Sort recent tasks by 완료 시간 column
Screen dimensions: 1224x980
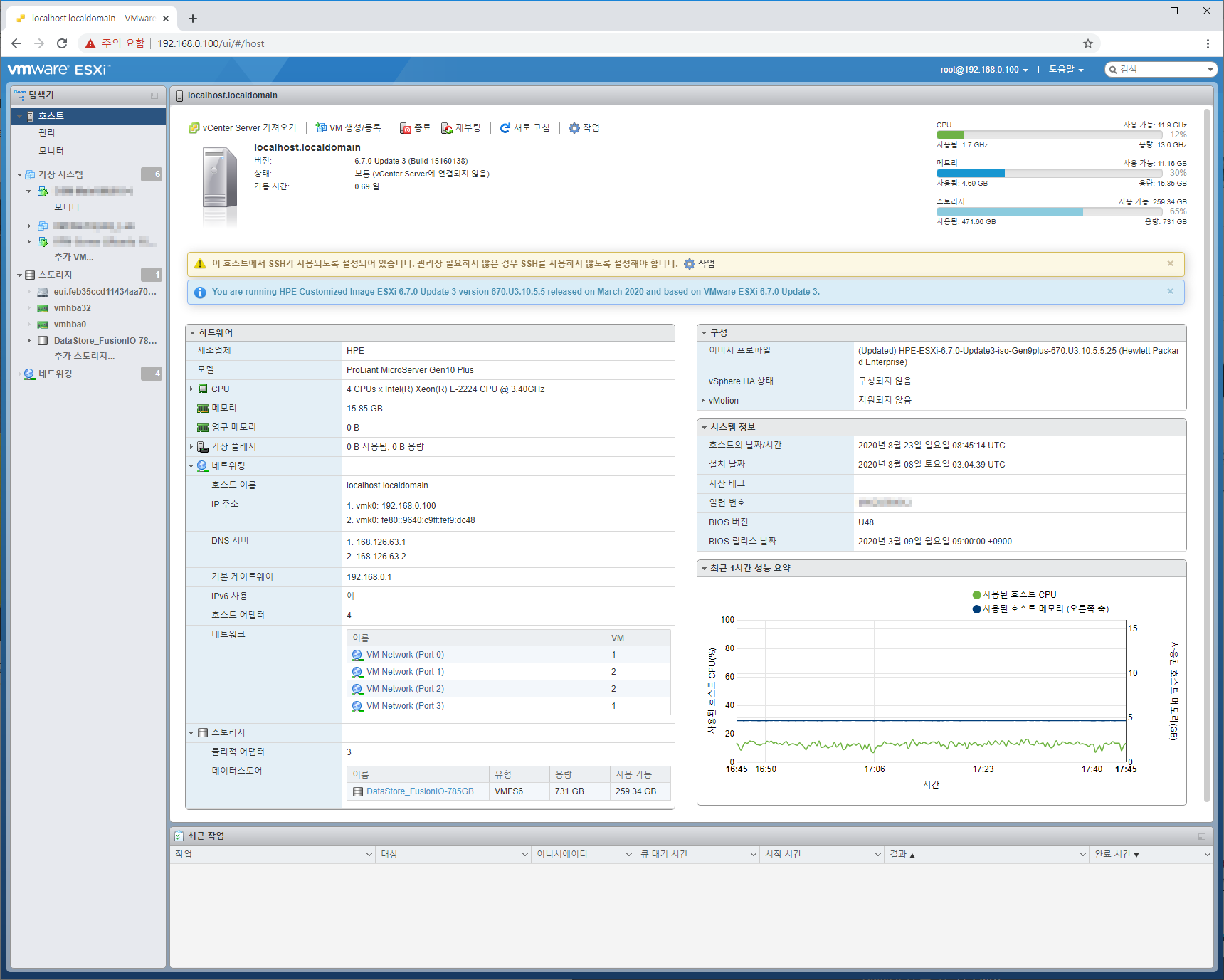1117,855
